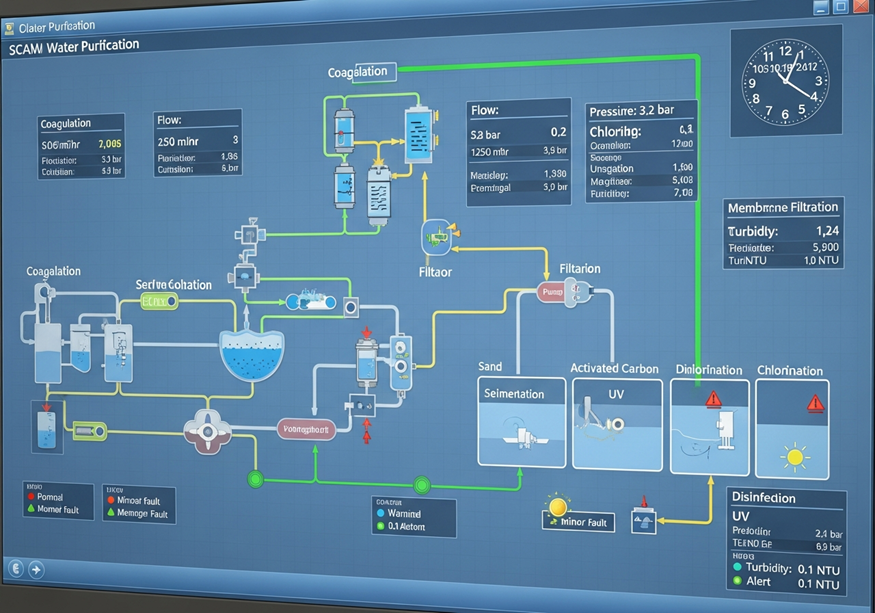875x613 pixels.
Task: Maximize the Clater Purfication window
Action: pyautogui.click(x=840, y=7)
